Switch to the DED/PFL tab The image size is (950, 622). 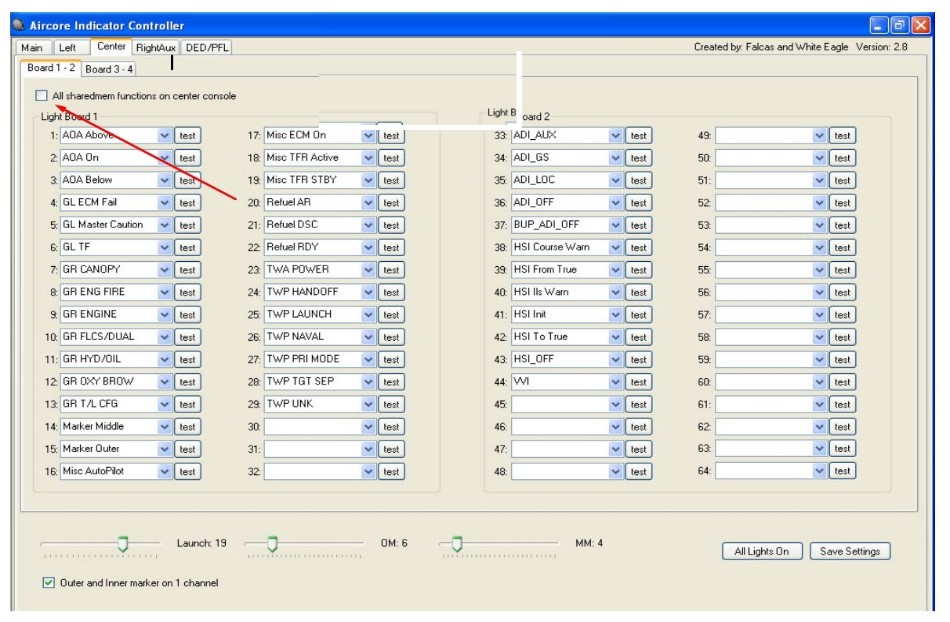tap(207, 47)
